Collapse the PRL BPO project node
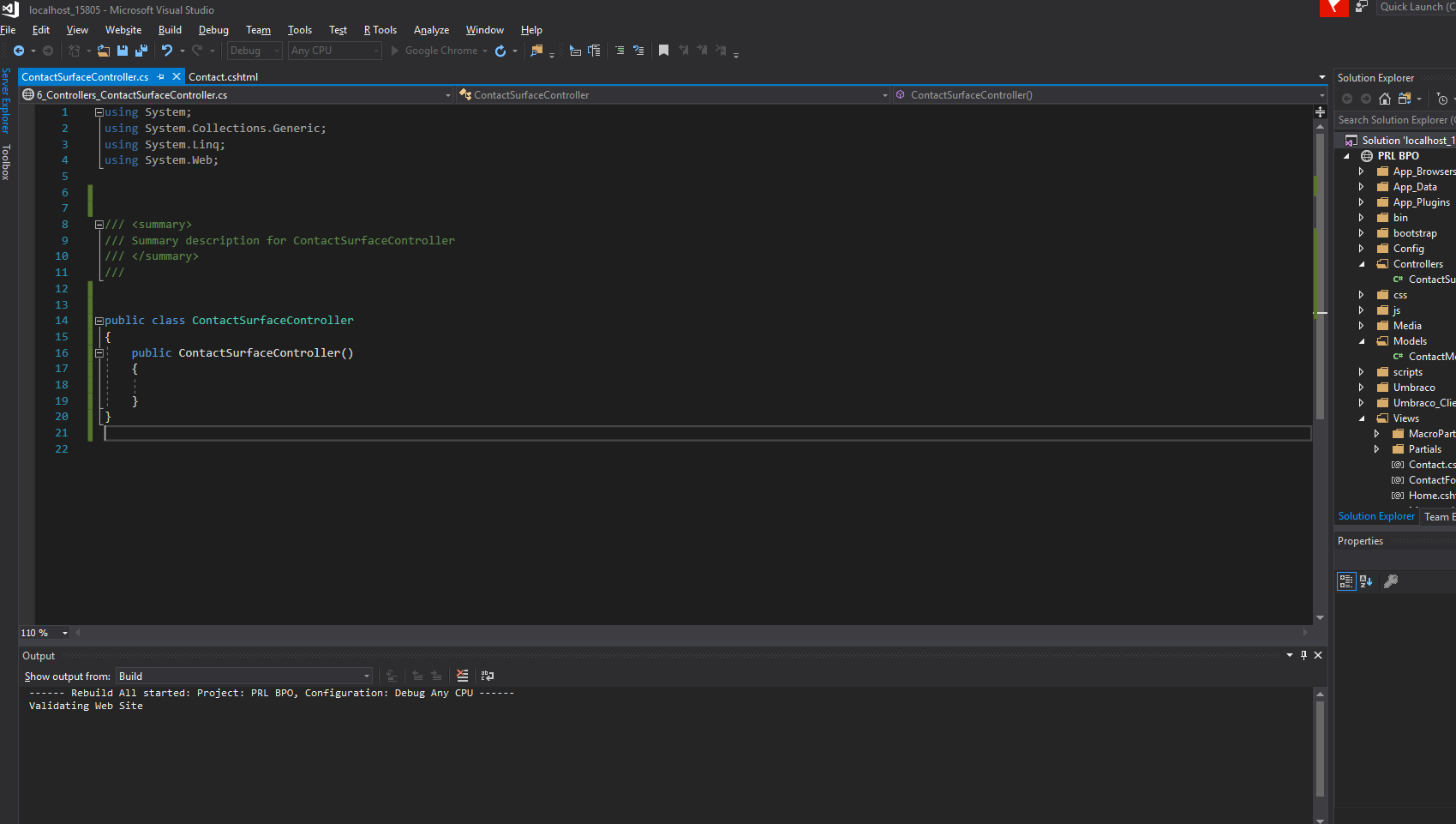Viewport: 1456px width, 824px height. click(x=1346, y=156)
